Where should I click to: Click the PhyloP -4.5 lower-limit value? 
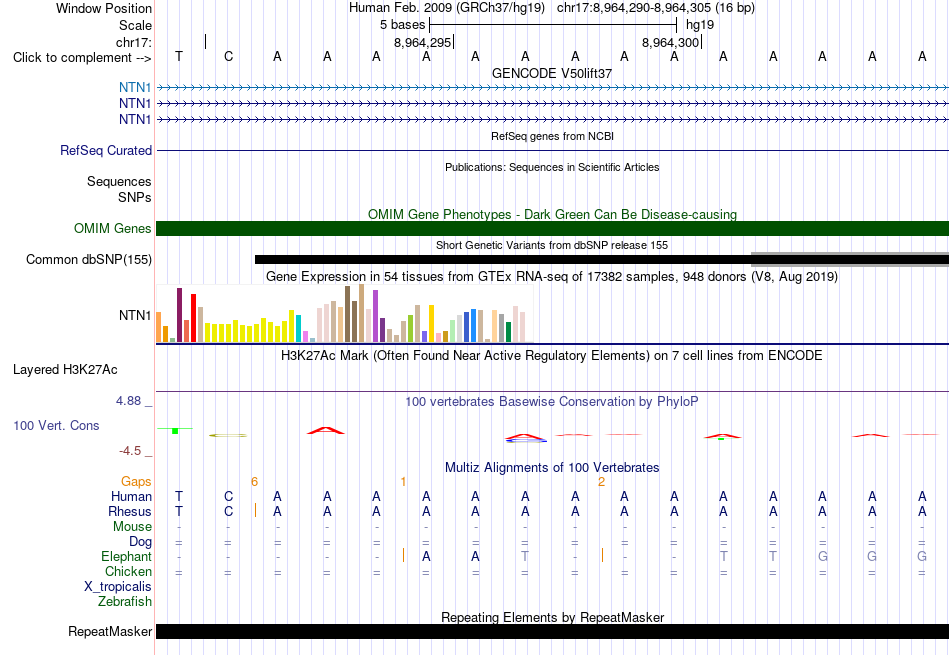[x=130, y=451]
